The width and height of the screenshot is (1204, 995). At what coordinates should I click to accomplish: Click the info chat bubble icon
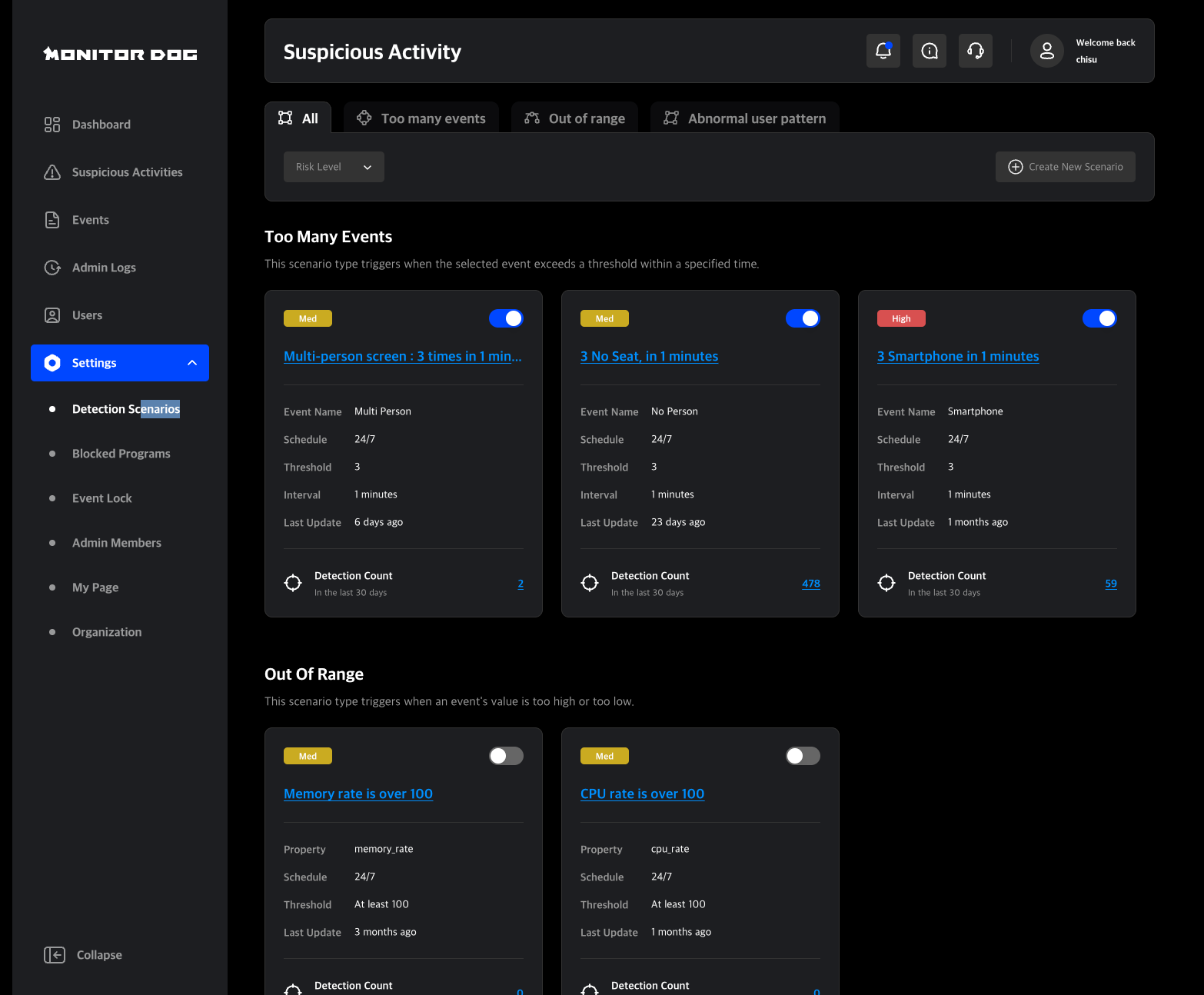pyautogui.click(x=929, y=51)
